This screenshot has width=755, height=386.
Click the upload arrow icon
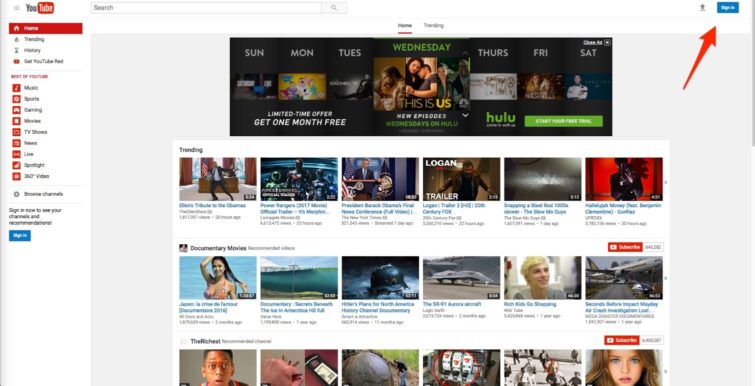703,8
